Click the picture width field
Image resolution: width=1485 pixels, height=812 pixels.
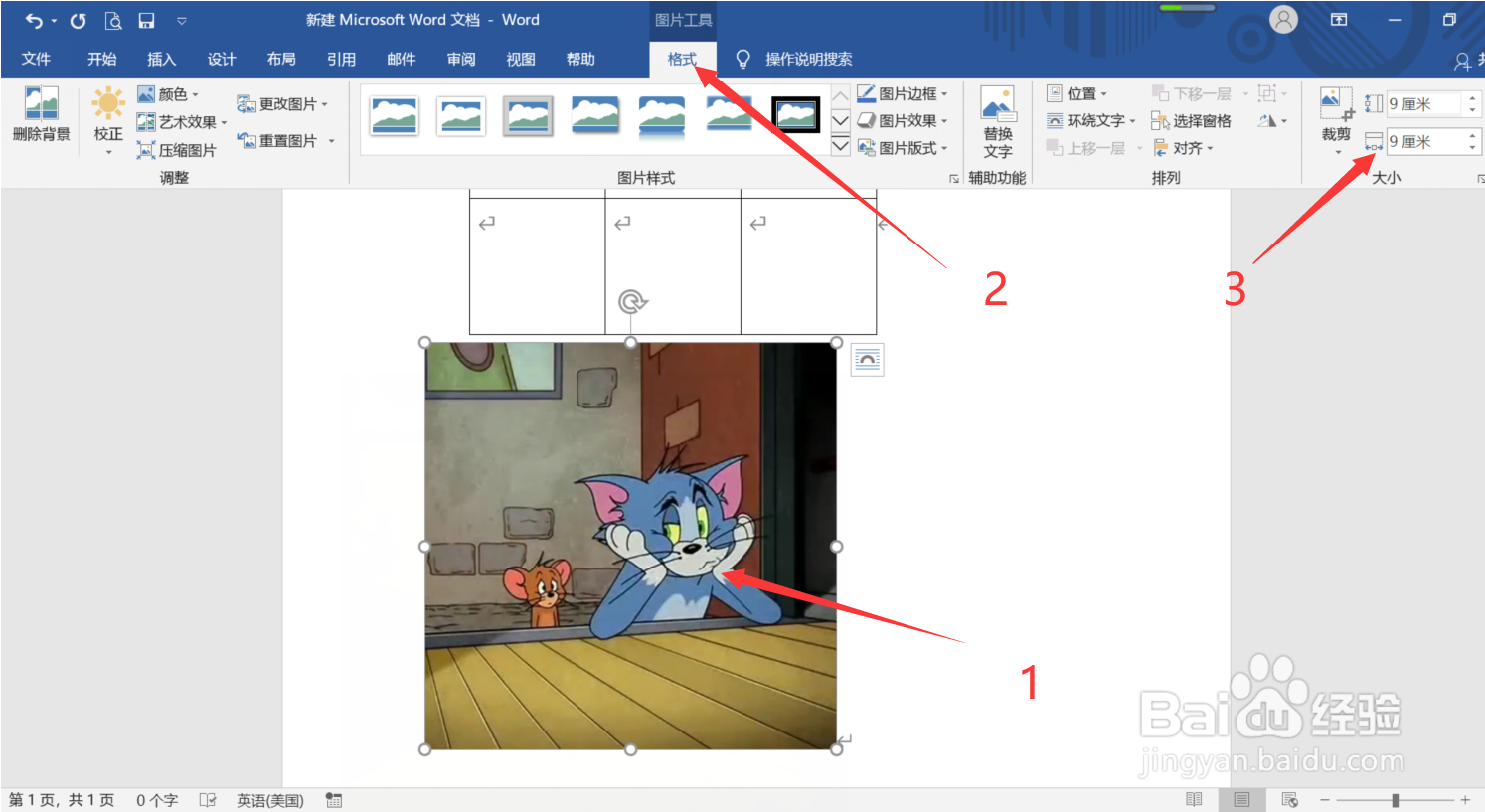click(1423, 141)
